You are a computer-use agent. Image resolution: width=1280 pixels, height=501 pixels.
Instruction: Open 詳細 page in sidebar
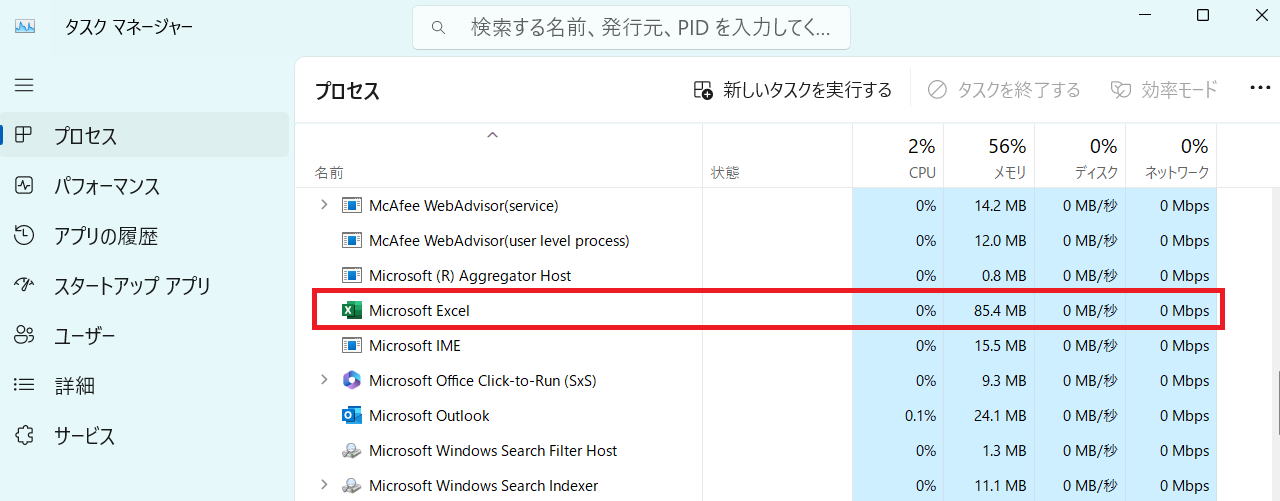[x=145, y=386]
